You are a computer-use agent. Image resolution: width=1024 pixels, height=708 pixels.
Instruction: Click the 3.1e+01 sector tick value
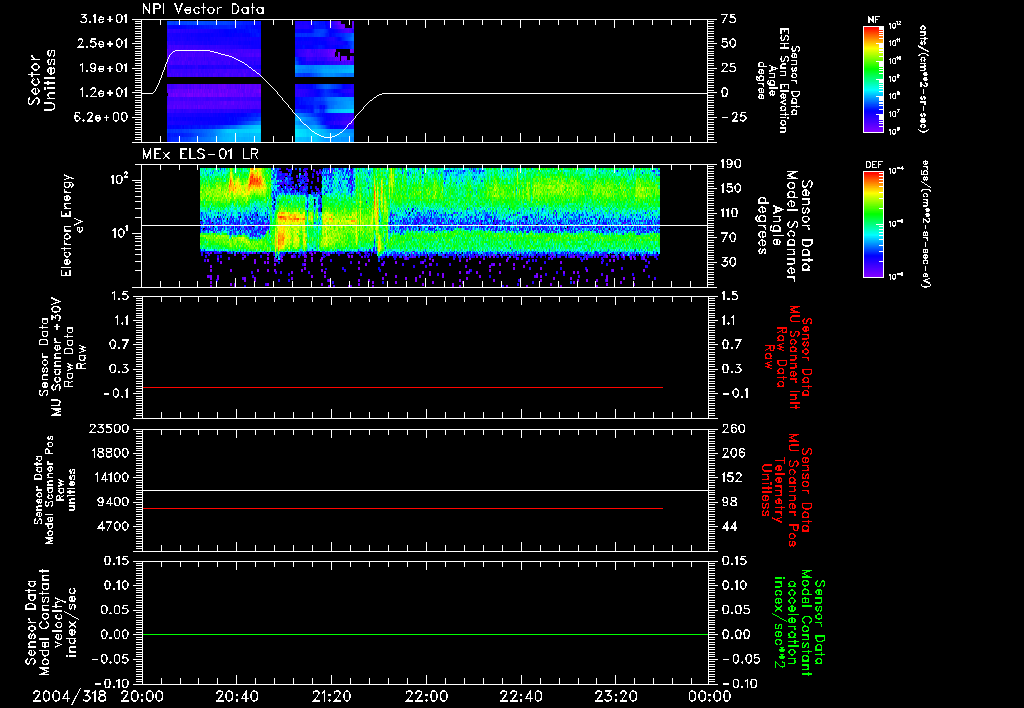pos(105,19)
